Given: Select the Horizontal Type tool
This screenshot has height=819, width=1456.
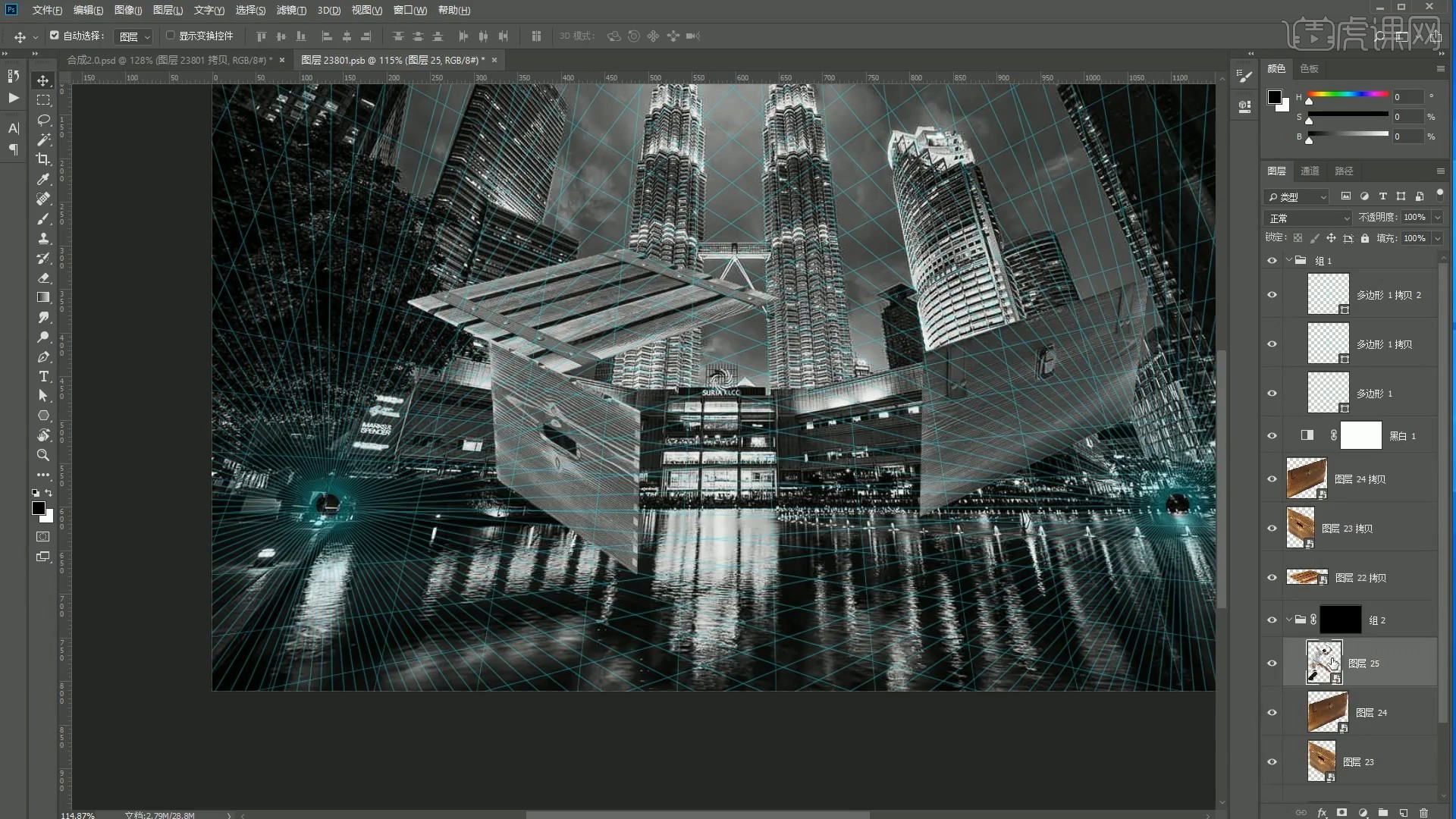Looking at the screenshot, I should coord(43,376).
